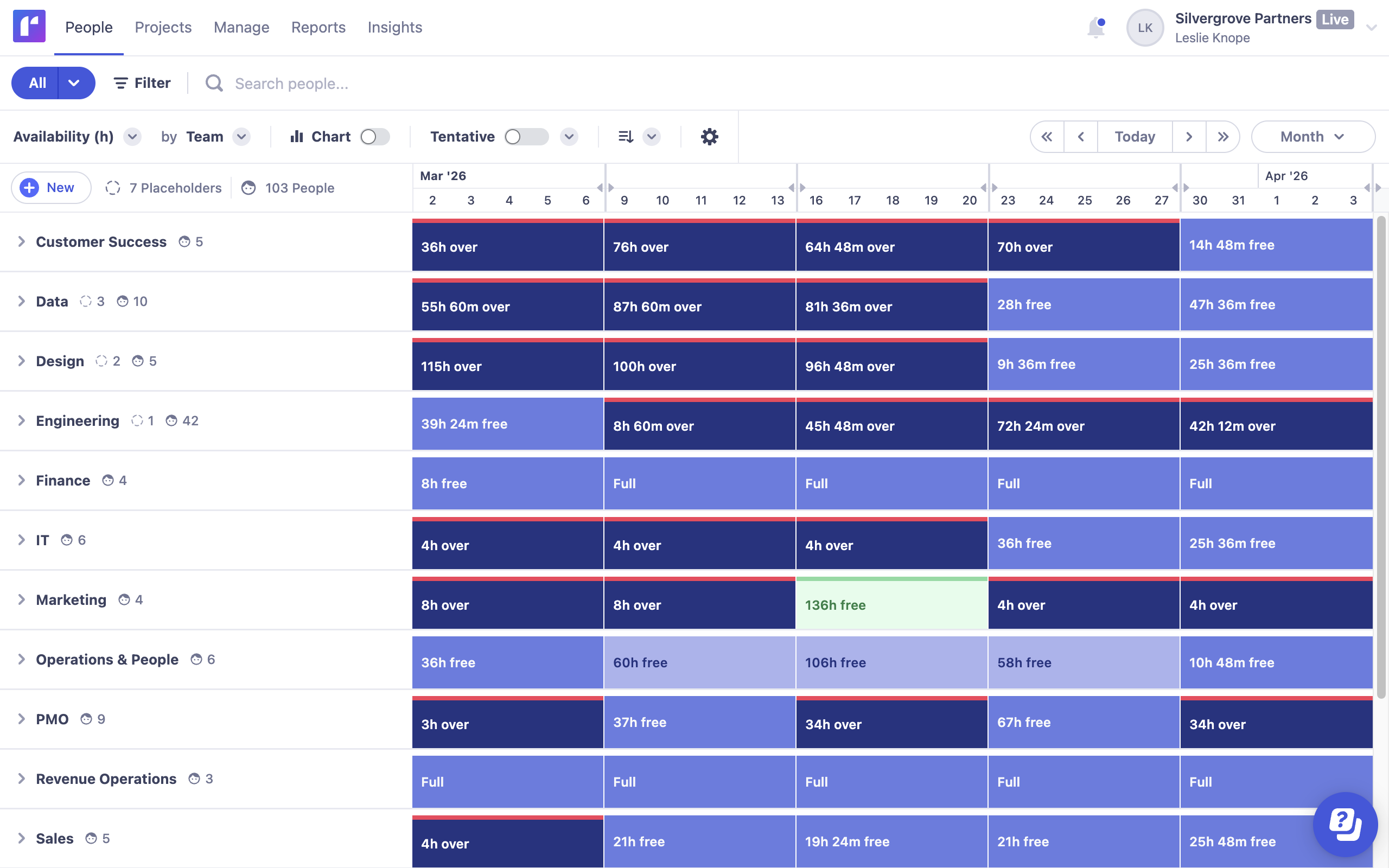
Task: Open the Availability (h) dropdown
Action: click(x=132, y=137)
